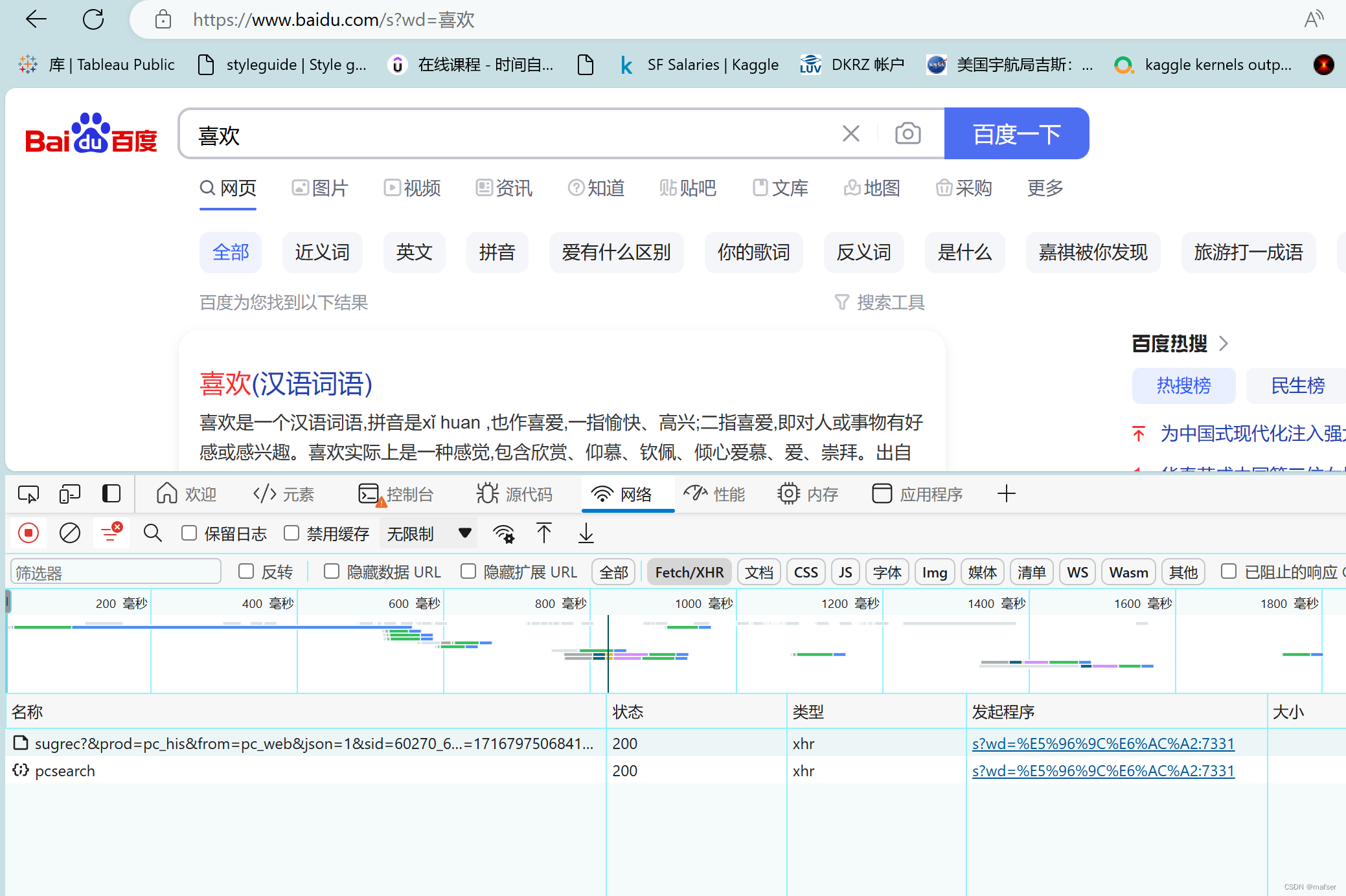The height and width of the screenshot is (896, 1346).
Task: Check the invert filter checkbox
Action: (x=246, y=571)
